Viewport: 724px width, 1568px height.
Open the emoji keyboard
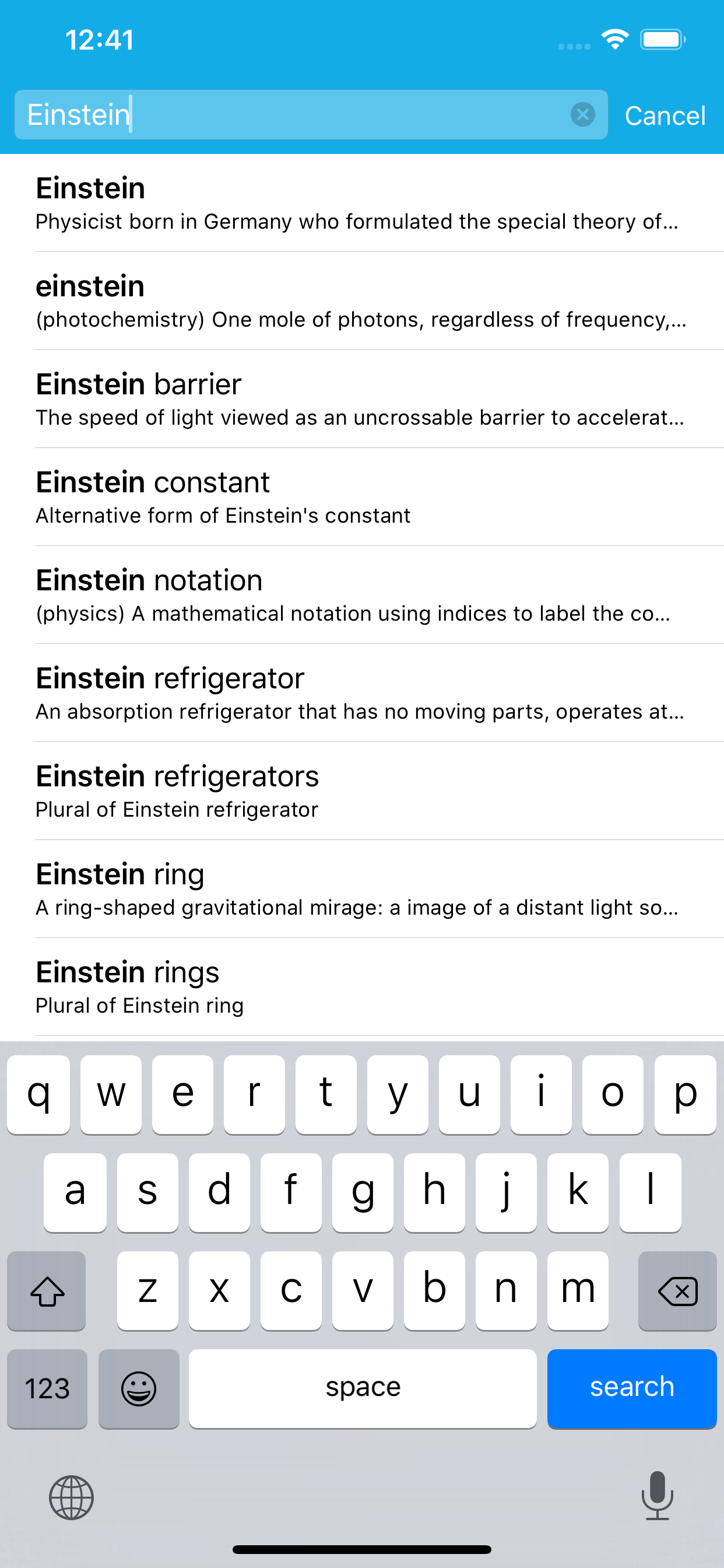139,1388
